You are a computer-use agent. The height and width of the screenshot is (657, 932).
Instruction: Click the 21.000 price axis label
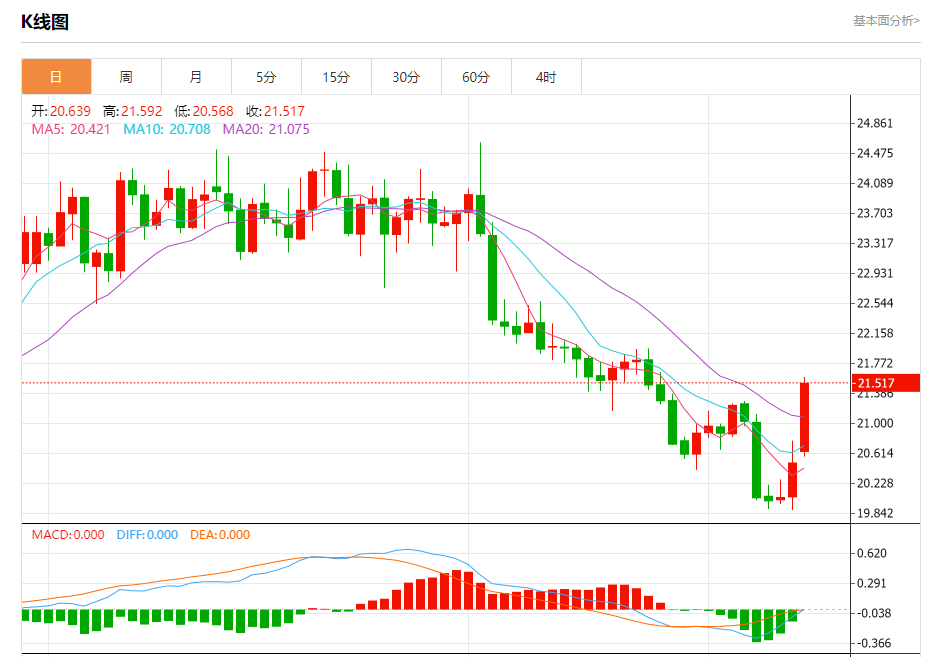coord(874,423)
